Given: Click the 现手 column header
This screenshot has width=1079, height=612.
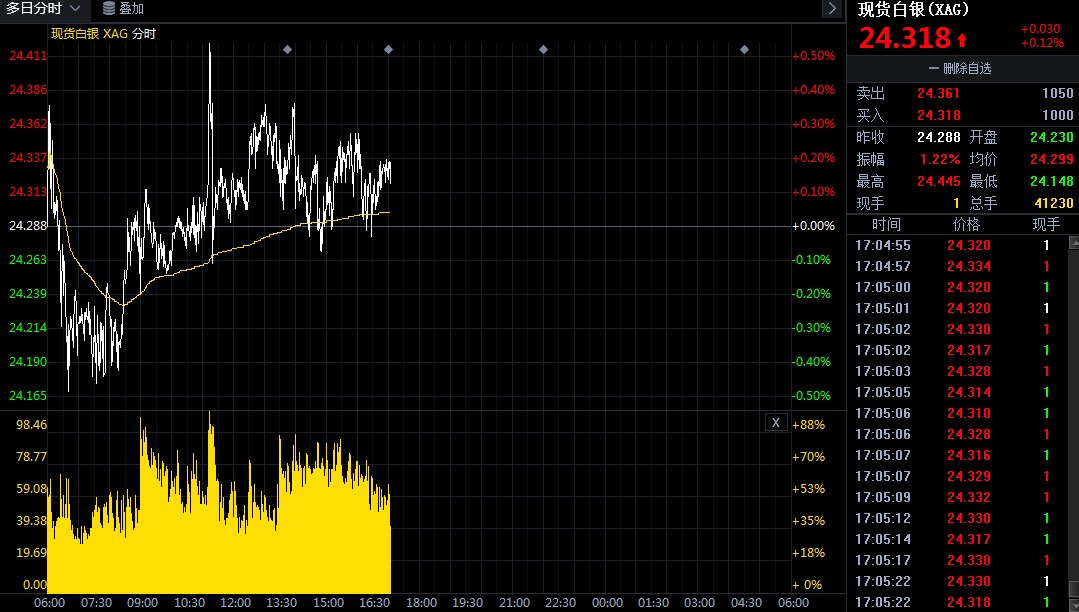Looking at the screenshot, I should [x=1046, y=224].
